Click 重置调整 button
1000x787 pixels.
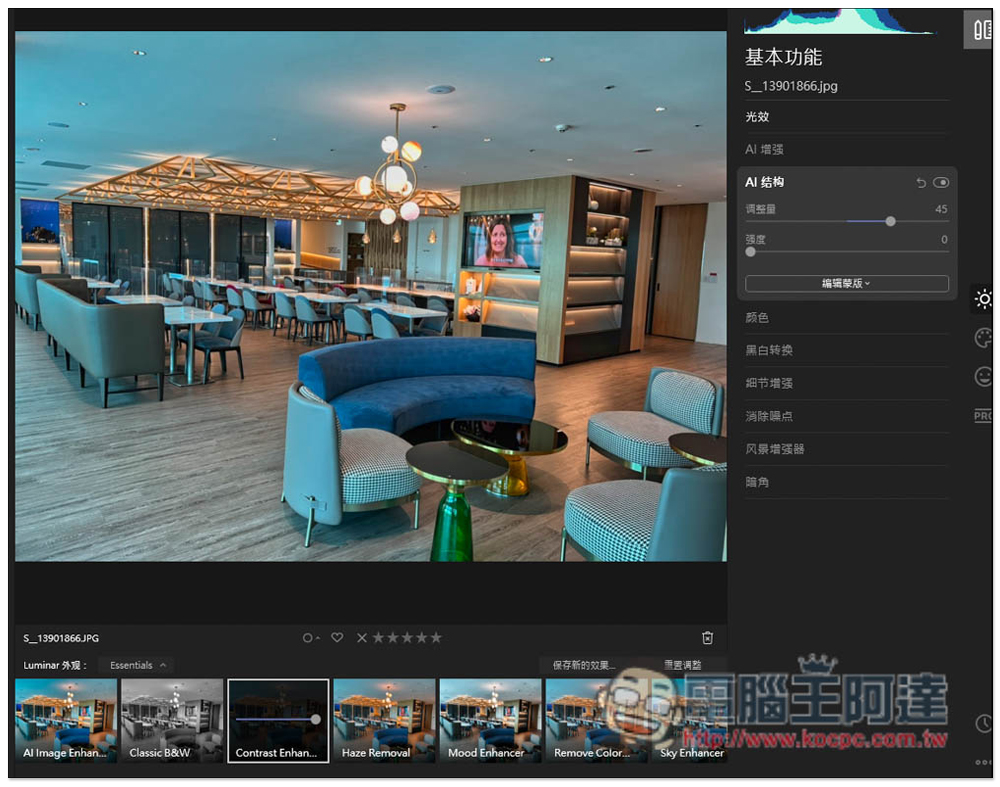tap(682, 665)
